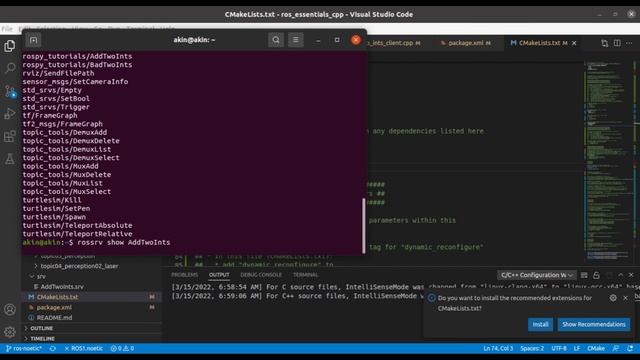Open the terminal hamburger menu

pos(296,40)
